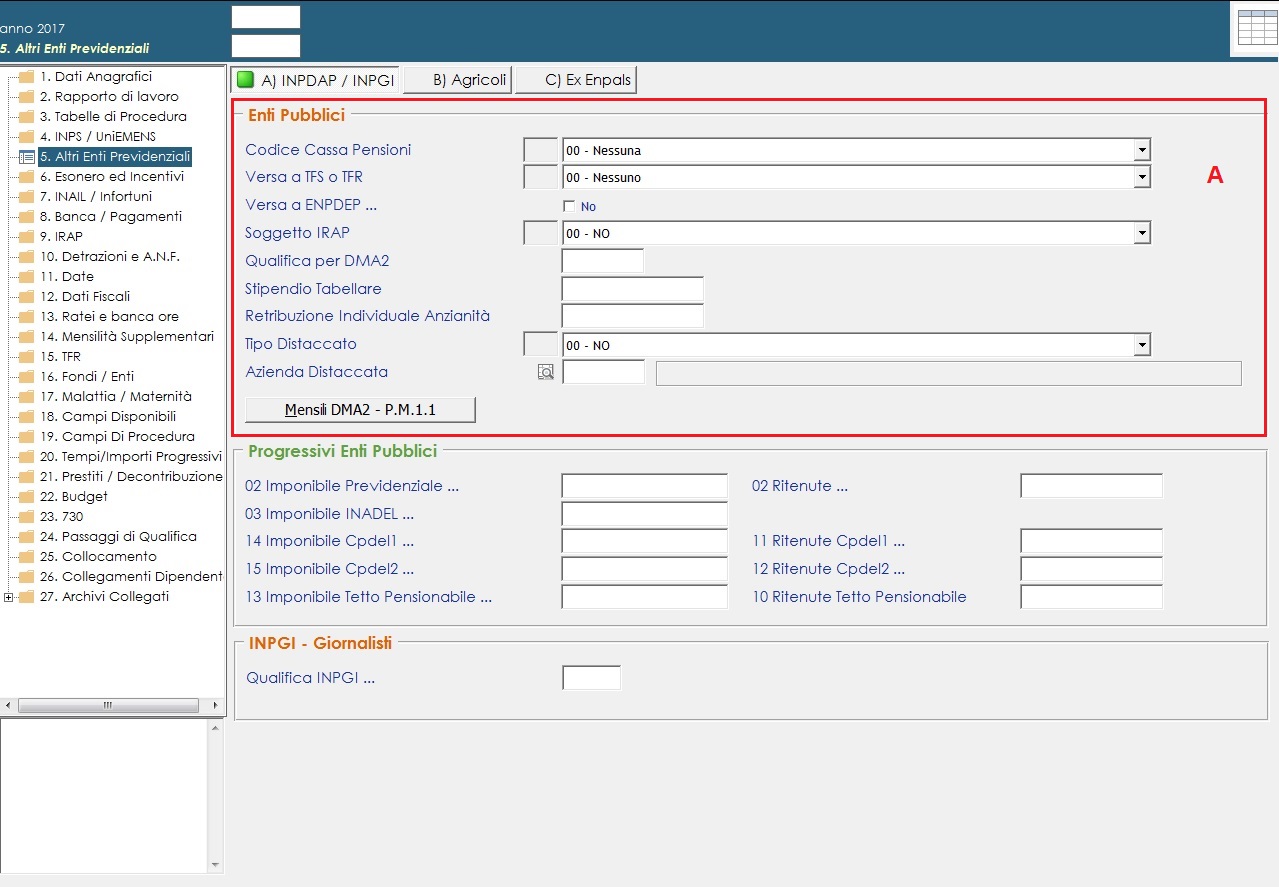
Task: Click the Stipendio Tabellare input field
Action: pyautogui.click(x=632, y=289)
